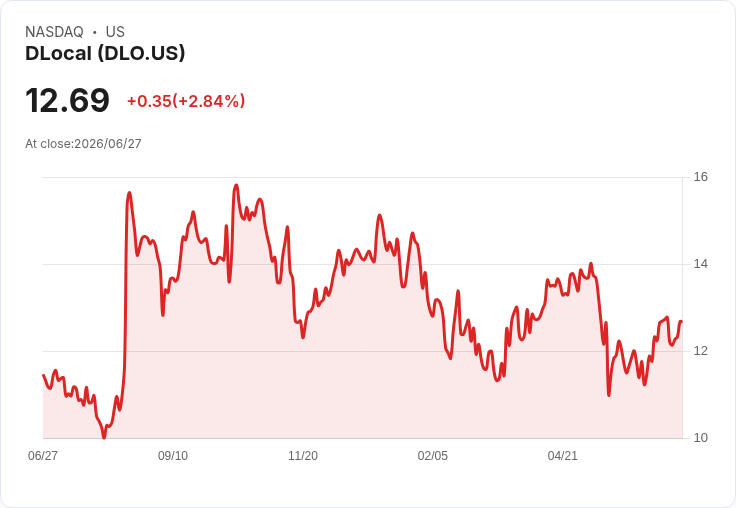Click the 12 y-axis price label

(700, 351)
